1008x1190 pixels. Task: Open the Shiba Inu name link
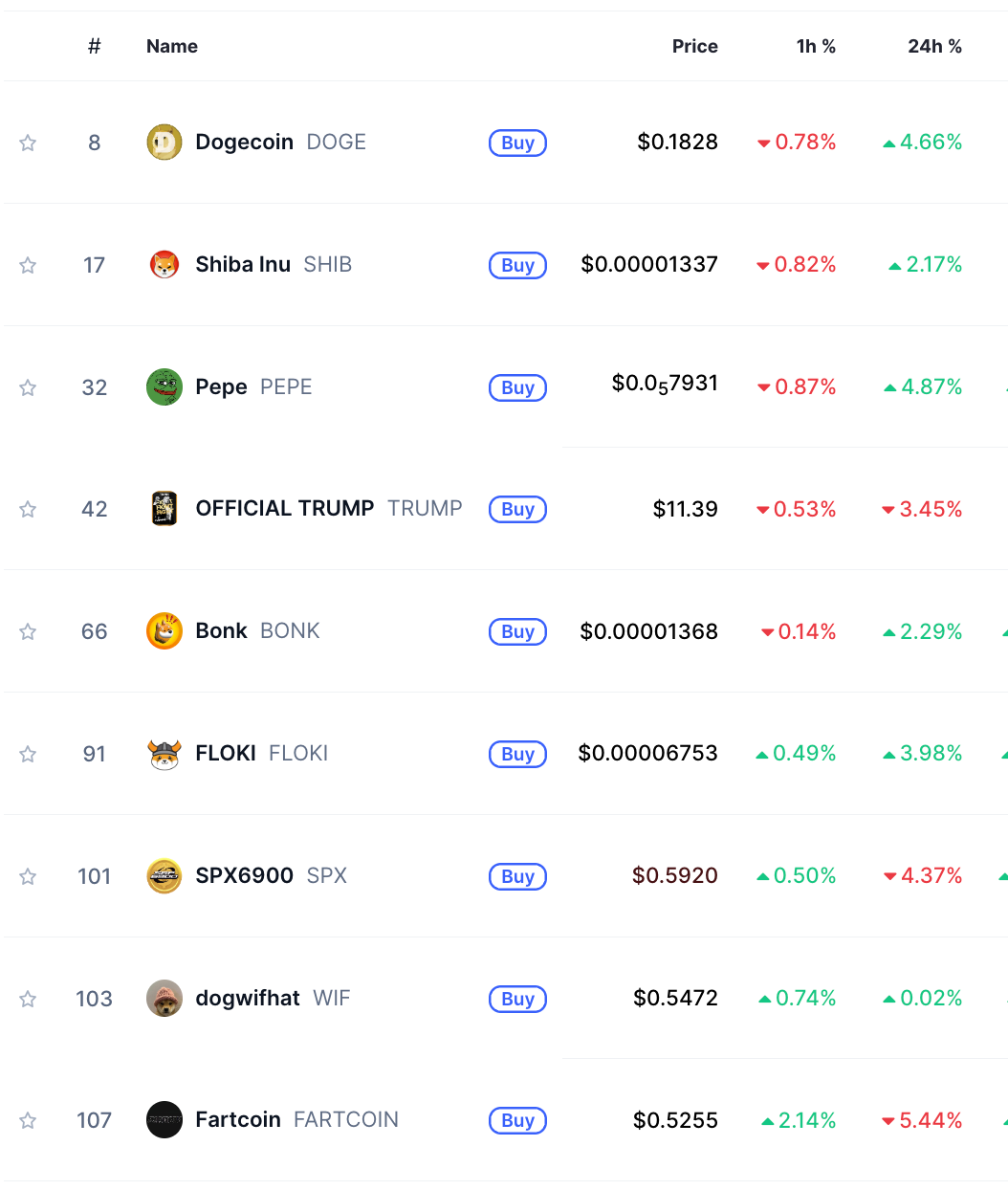[244, 264]
